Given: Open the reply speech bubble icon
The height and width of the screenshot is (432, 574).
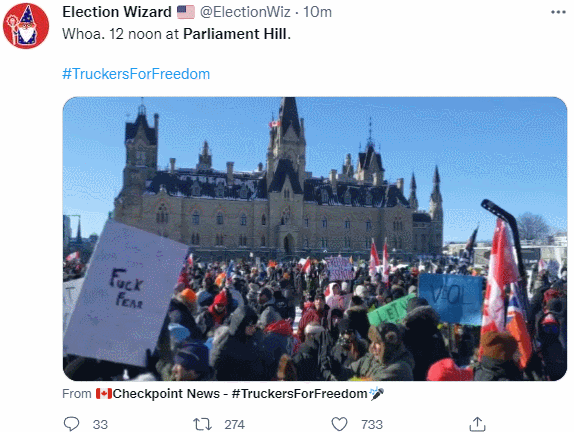Looking at the screenshot, I should click(x=71, y=424).
